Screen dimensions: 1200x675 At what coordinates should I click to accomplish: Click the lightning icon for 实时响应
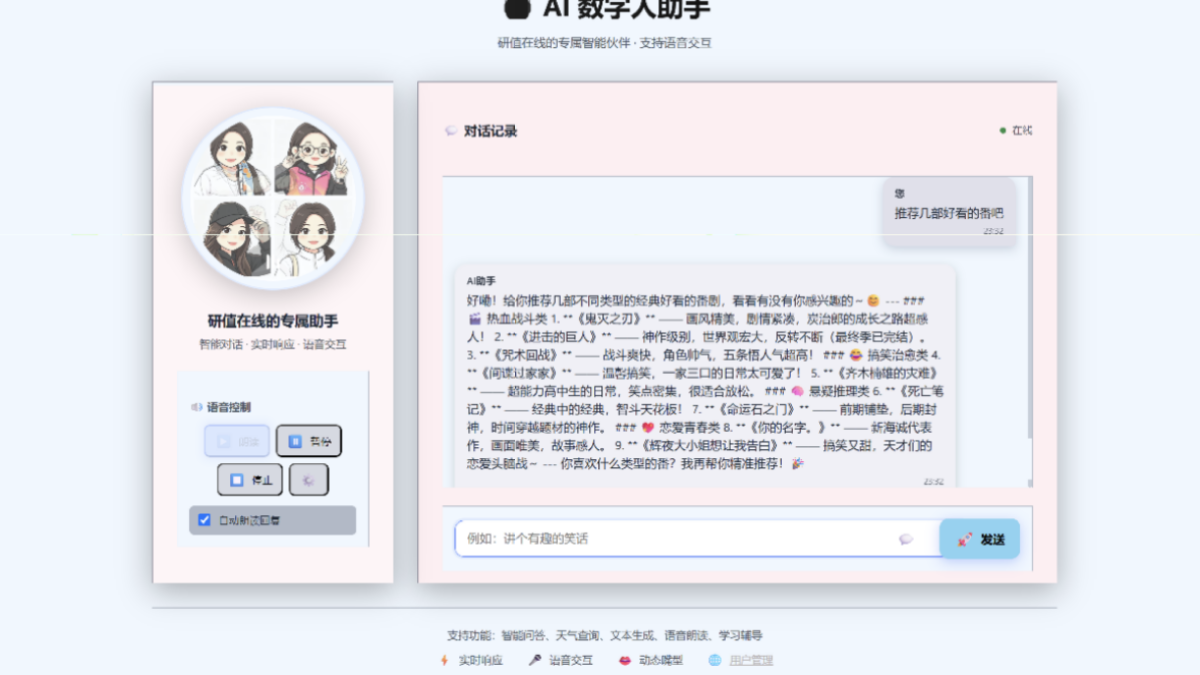[445, 660]
